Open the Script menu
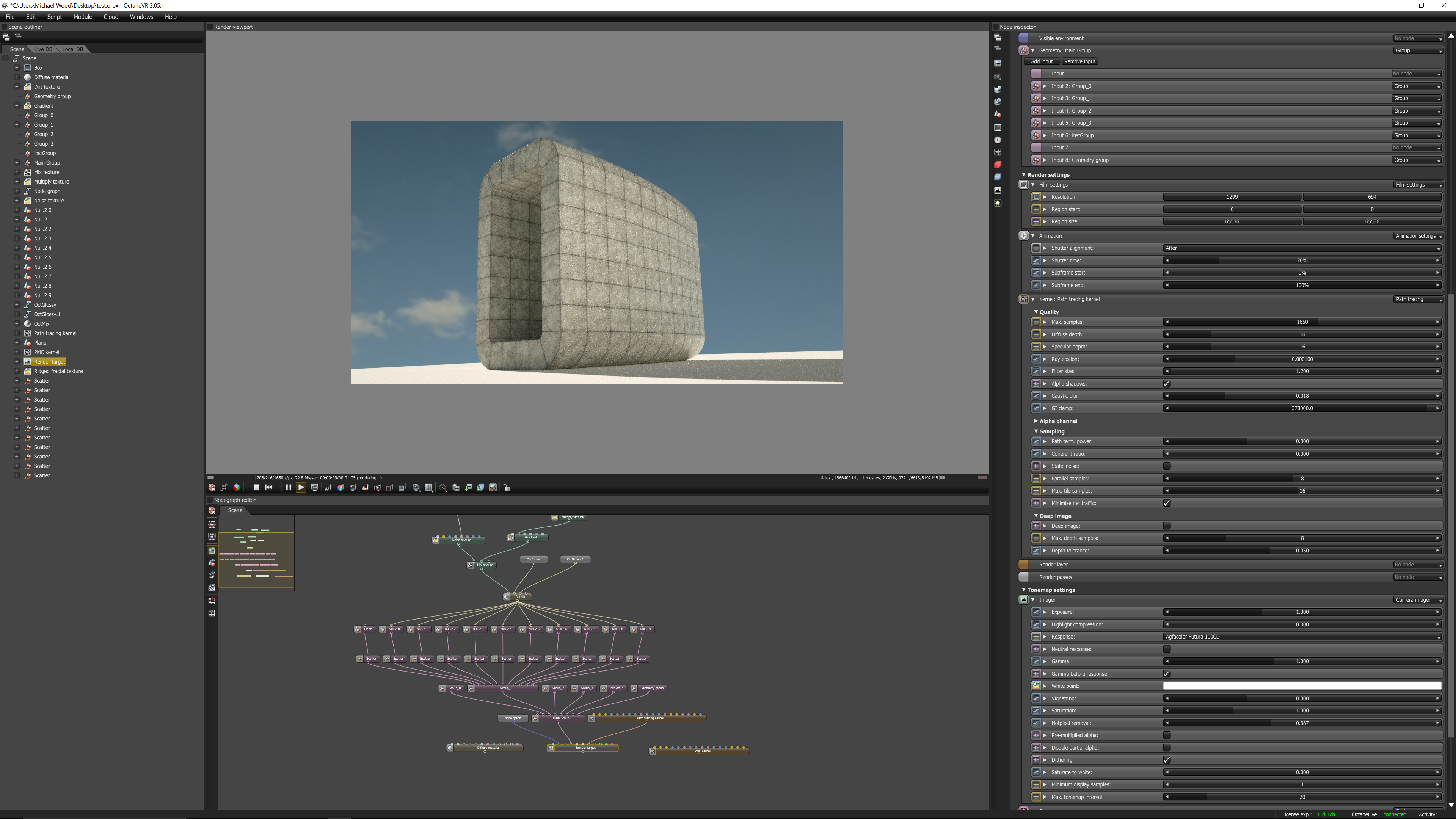This screenshot has height=819, width=1456. point(54,17)
